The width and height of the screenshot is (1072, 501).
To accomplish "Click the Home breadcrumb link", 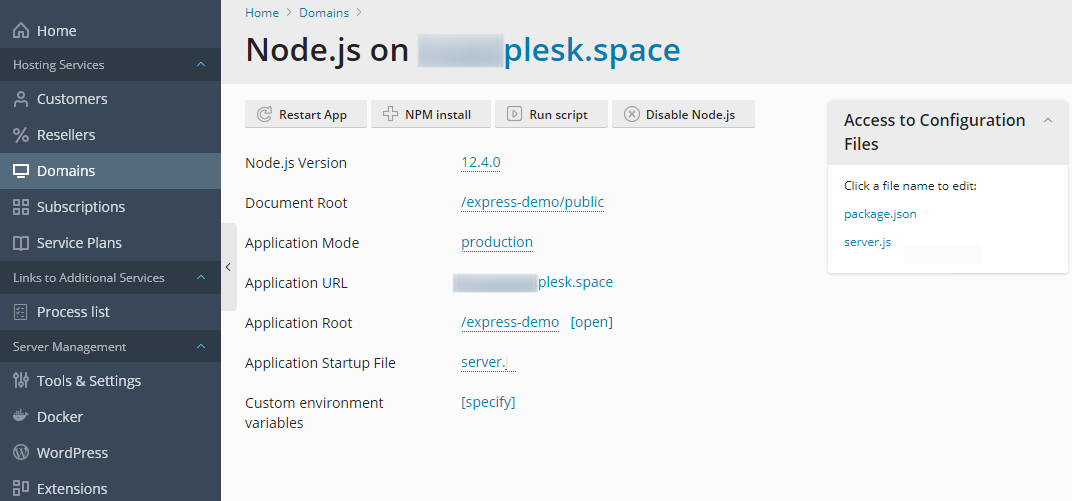I will point(262,12).
